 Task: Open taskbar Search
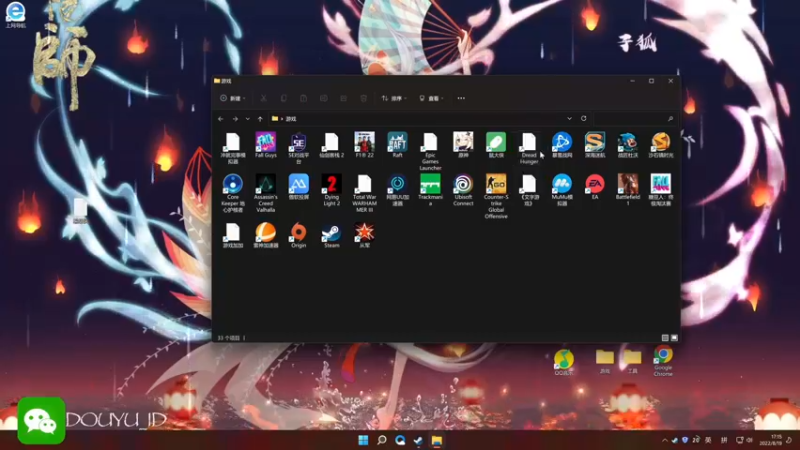click(382, 440)
